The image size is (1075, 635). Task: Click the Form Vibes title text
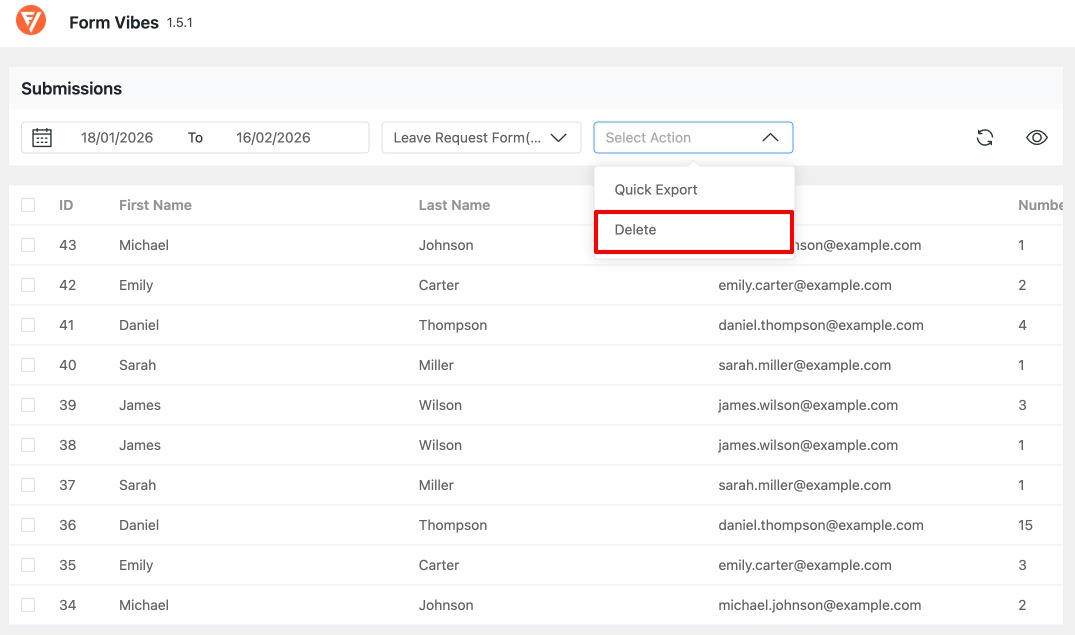[x=114, y=23]
